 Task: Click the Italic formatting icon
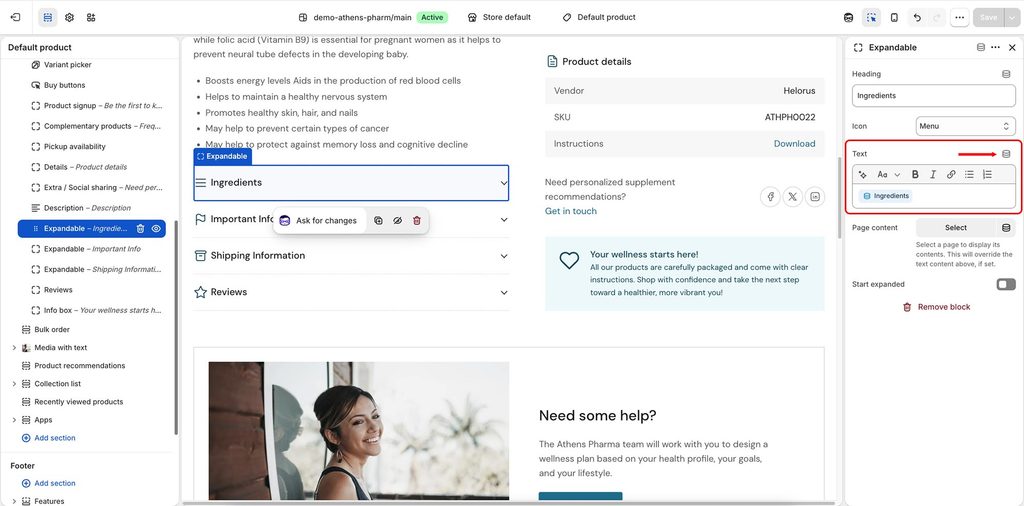click(x=933, y=174)
